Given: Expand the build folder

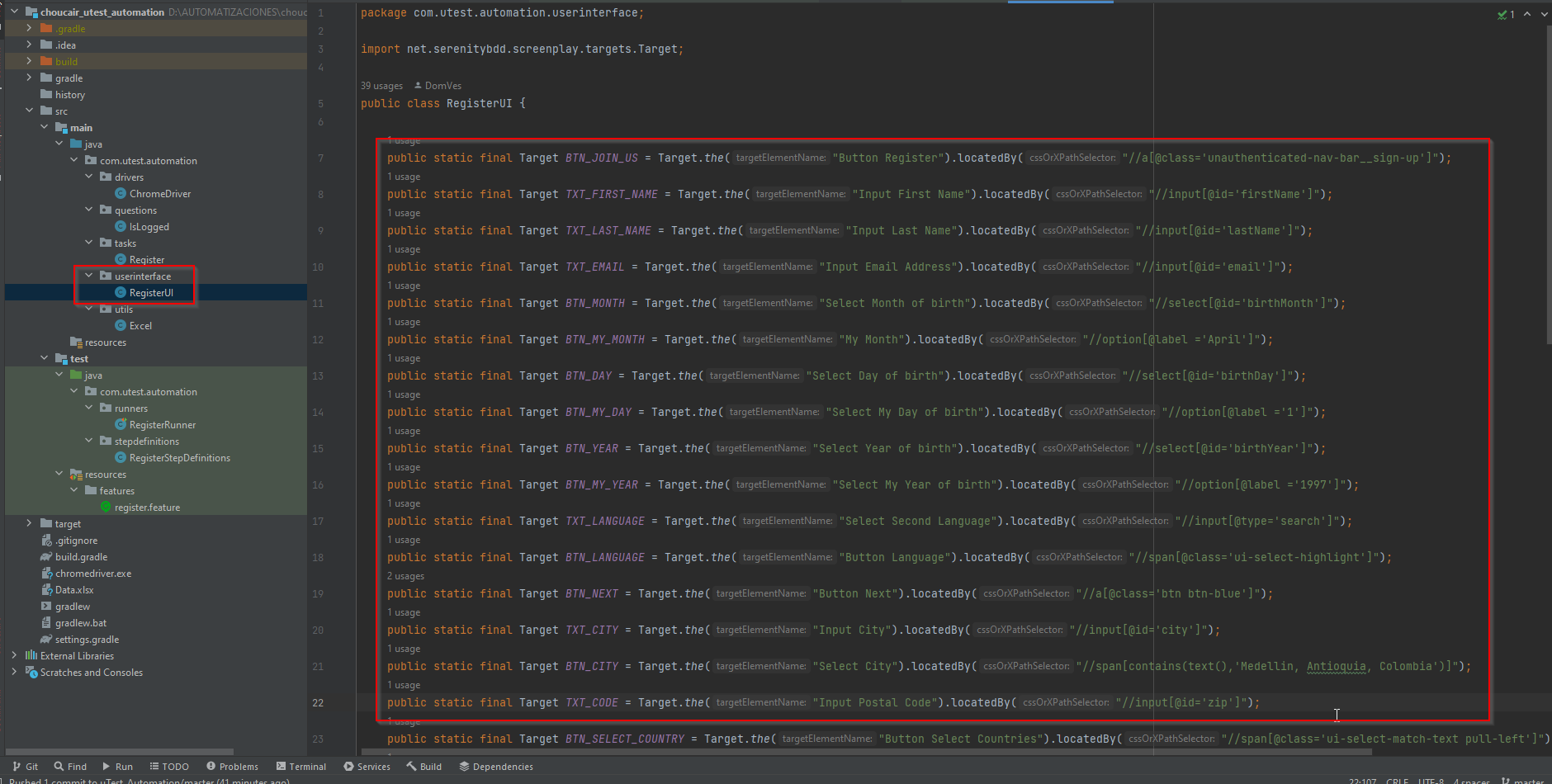Looking at the screenshot, I should (x=29, y=62).
